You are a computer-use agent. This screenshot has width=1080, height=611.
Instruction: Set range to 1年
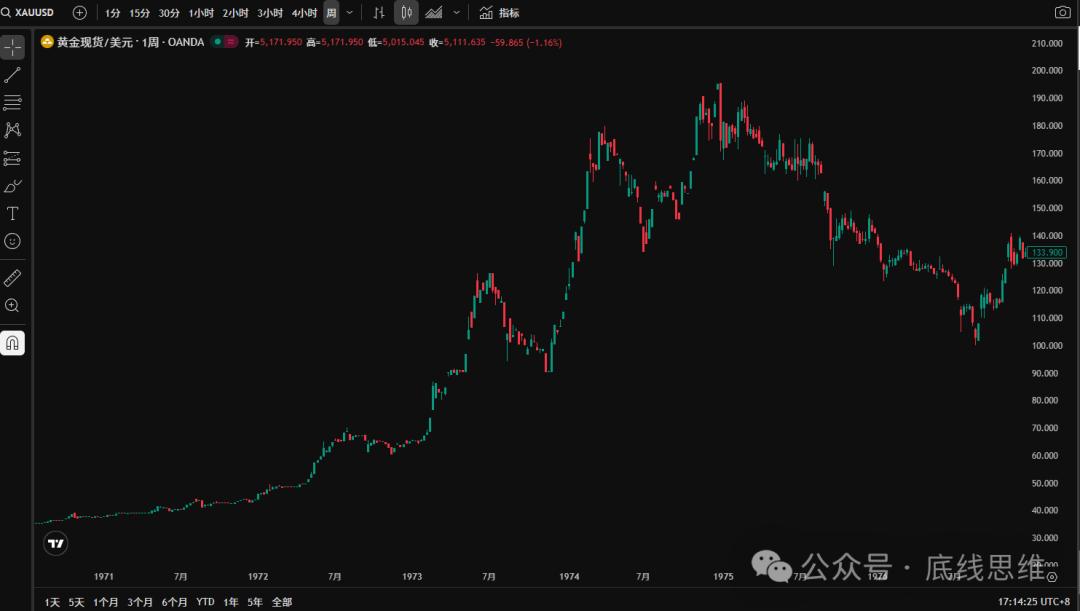[231, 602]
